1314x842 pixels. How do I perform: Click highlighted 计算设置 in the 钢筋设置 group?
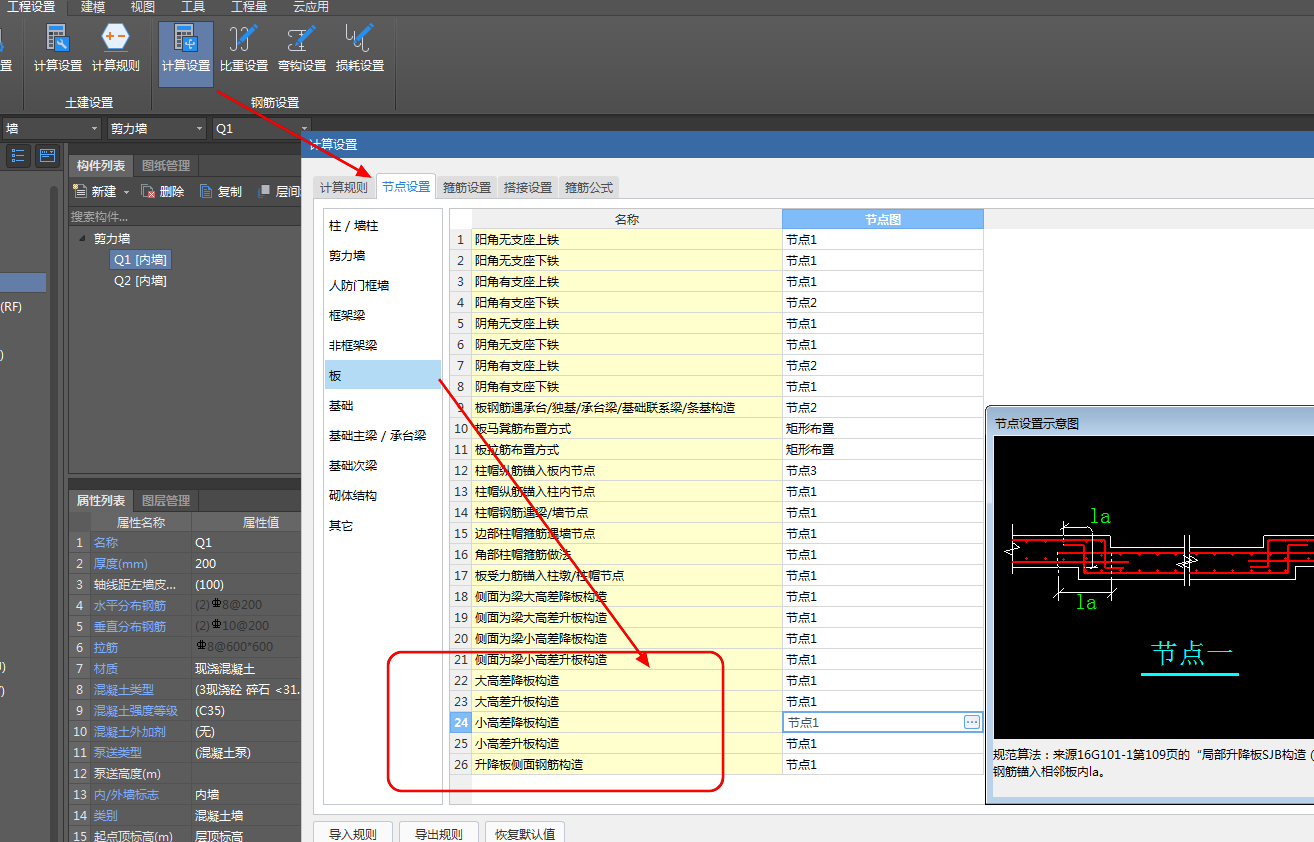[186, 53]
